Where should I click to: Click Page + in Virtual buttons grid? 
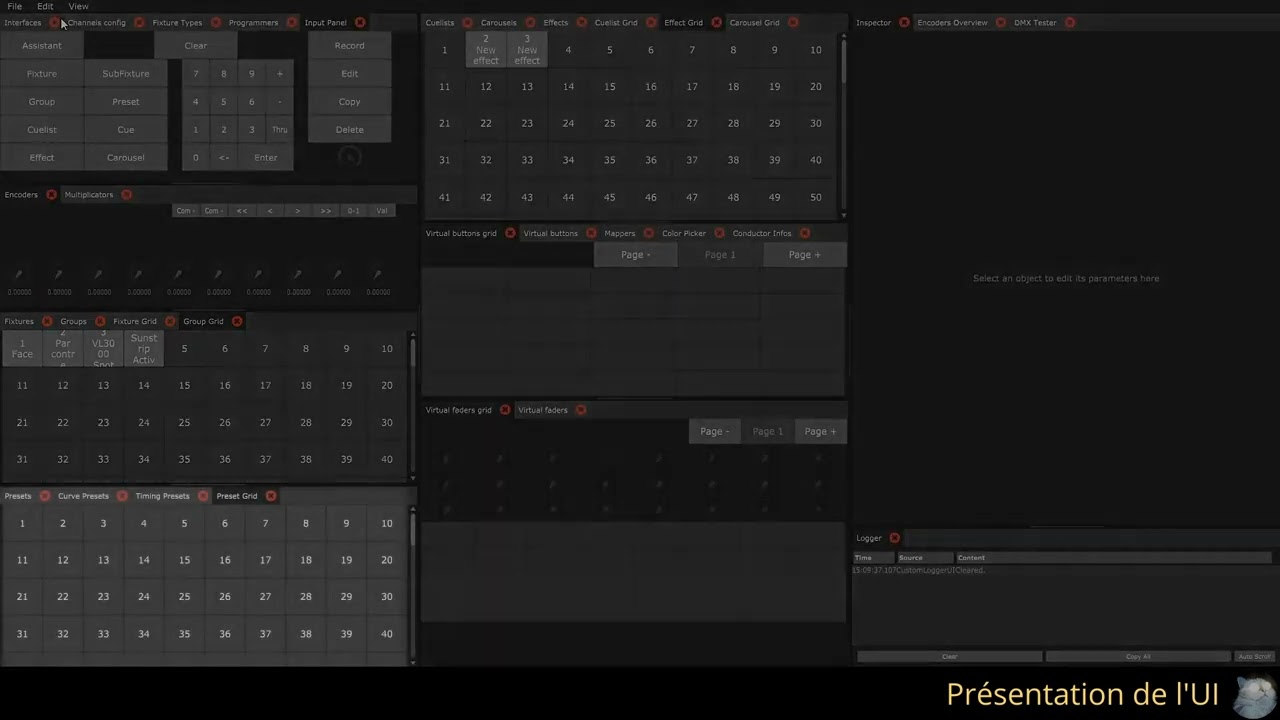(x=804, y=254)
